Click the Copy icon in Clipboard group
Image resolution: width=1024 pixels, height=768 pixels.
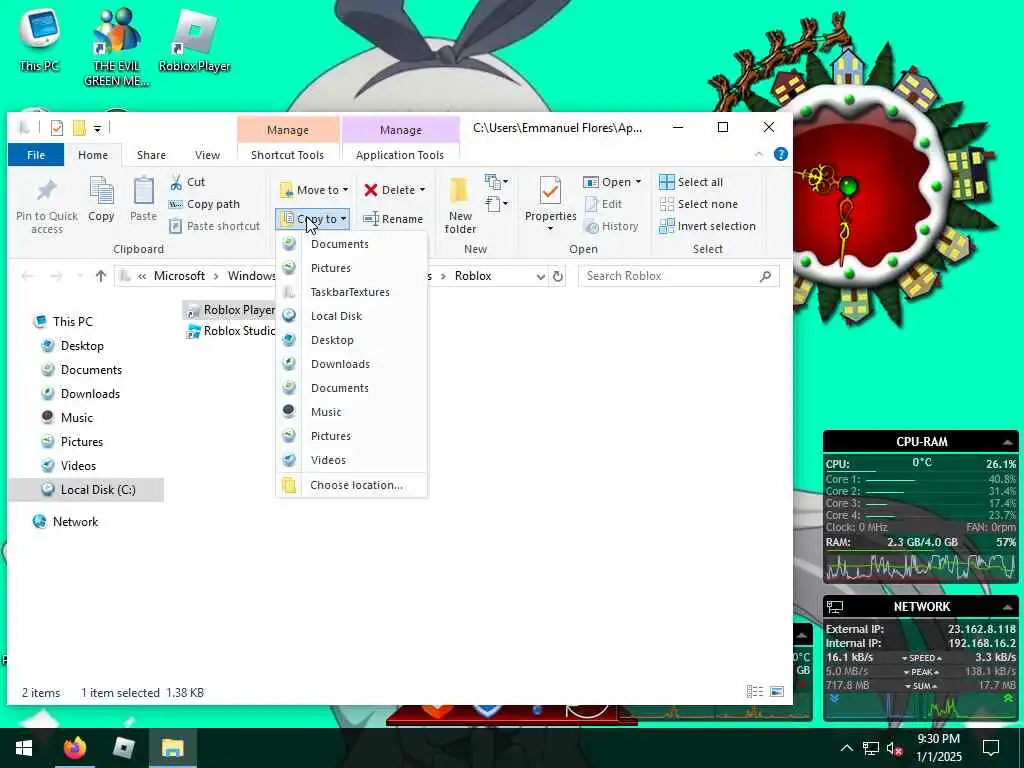pos(101,191)
